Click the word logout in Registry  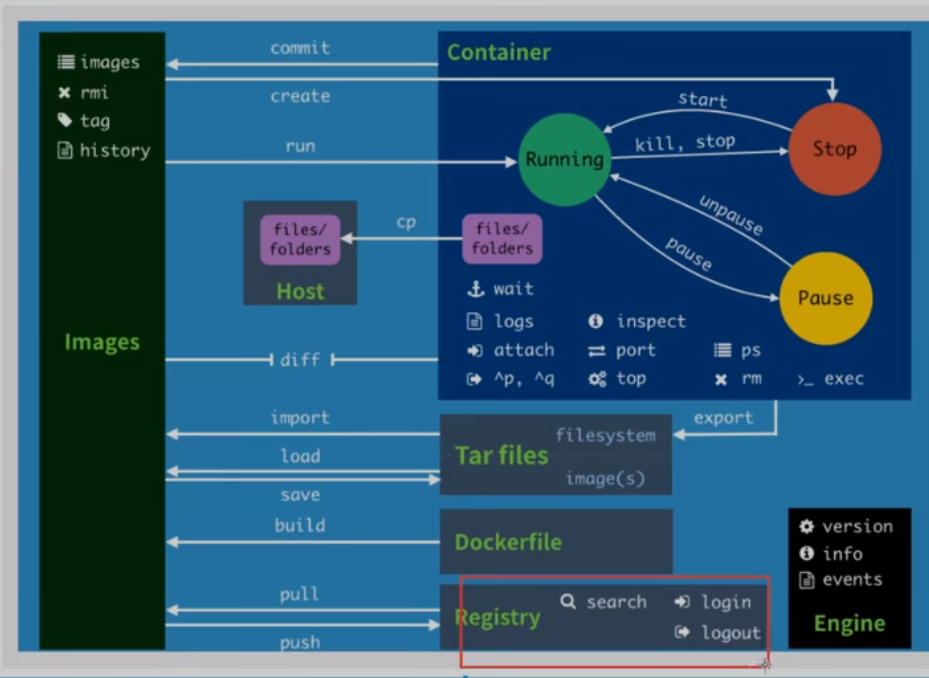[731, 633]
